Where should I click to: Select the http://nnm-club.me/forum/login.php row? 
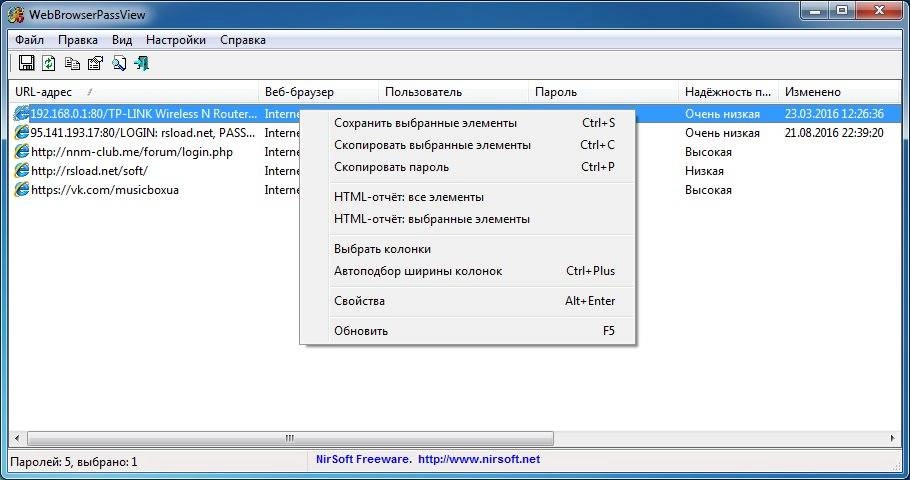pyautogui.click(x=455, y=152)
